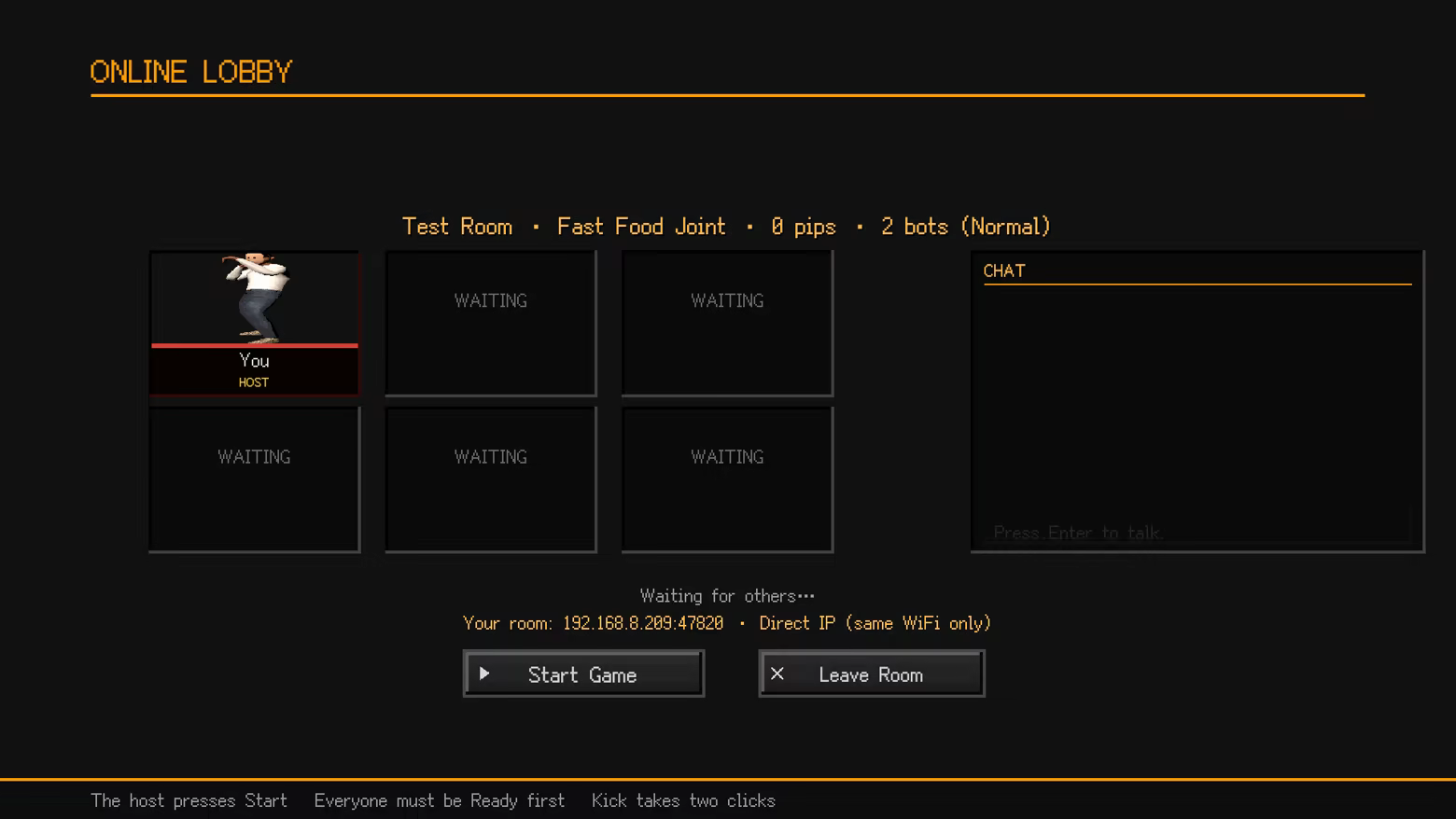Focus the 'Press Enter to talk' chat input
Image resolution: width=1456 pixels, height=819 pixels.
coord(1197,533)
